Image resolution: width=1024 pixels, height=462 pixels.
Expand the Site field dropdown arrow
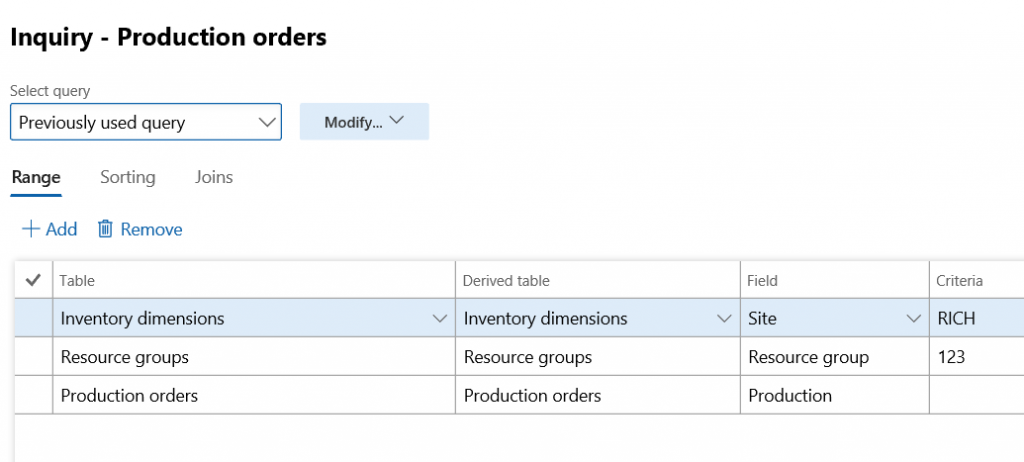(x=913, y=319)
